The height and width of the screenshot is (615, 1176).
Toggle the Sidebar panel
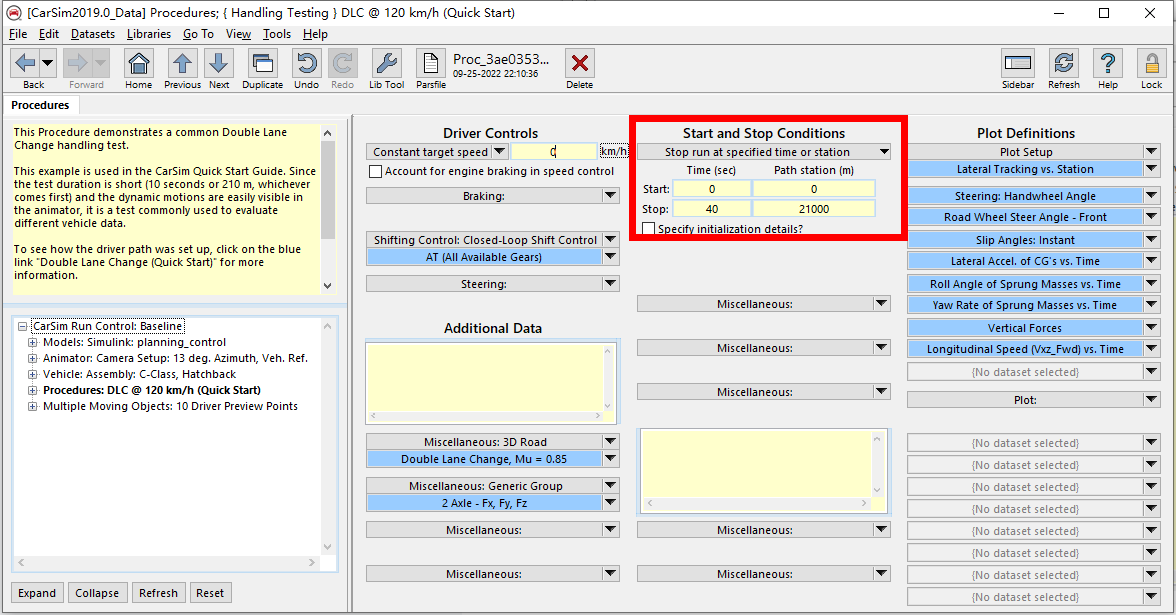tap(1018, 63)
